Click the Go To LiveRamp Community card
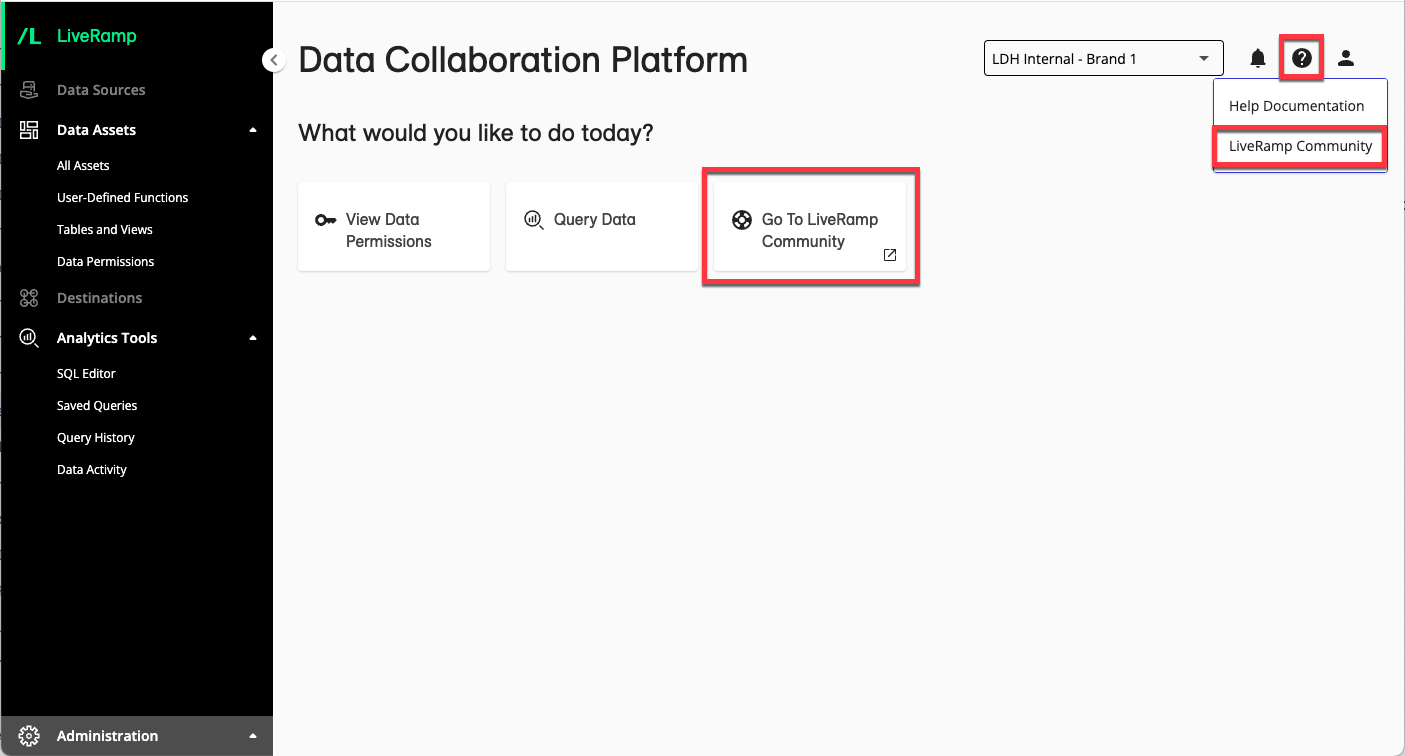1405x756 pixels. [810, 226]
